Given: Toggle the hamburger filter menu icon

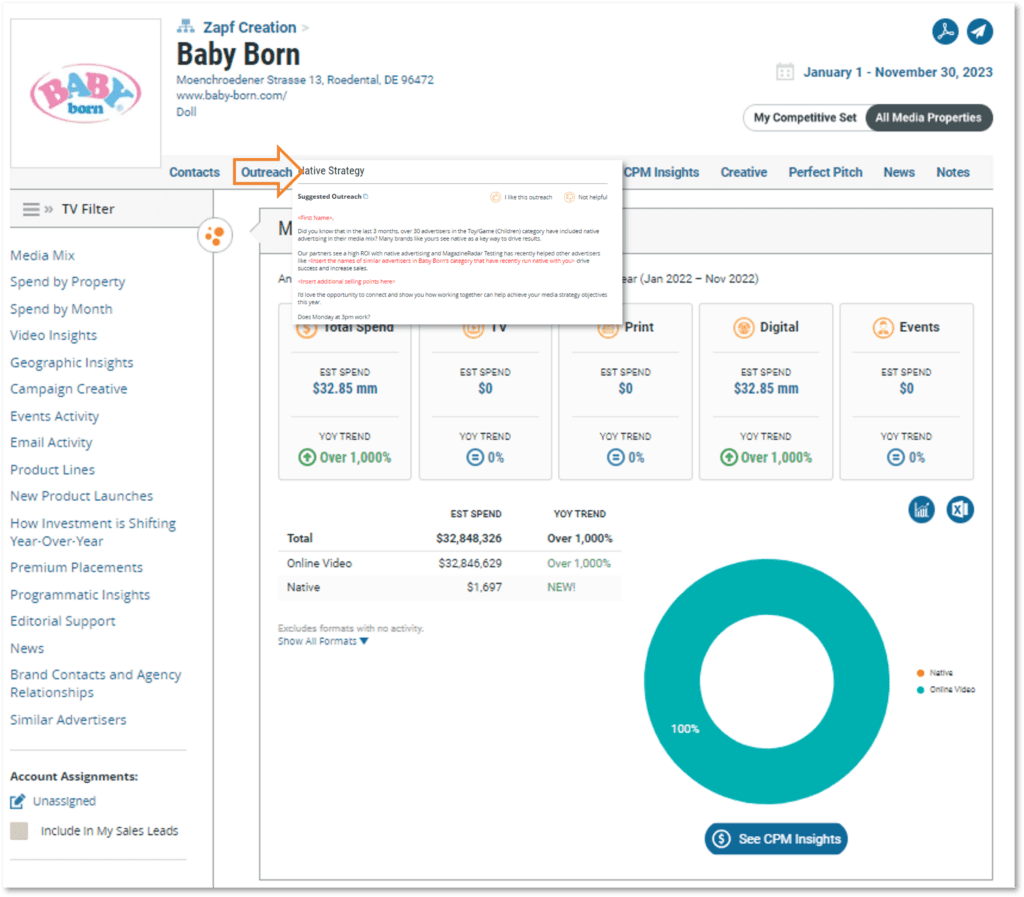Looking at the screenshot, I should pos(31,209).
